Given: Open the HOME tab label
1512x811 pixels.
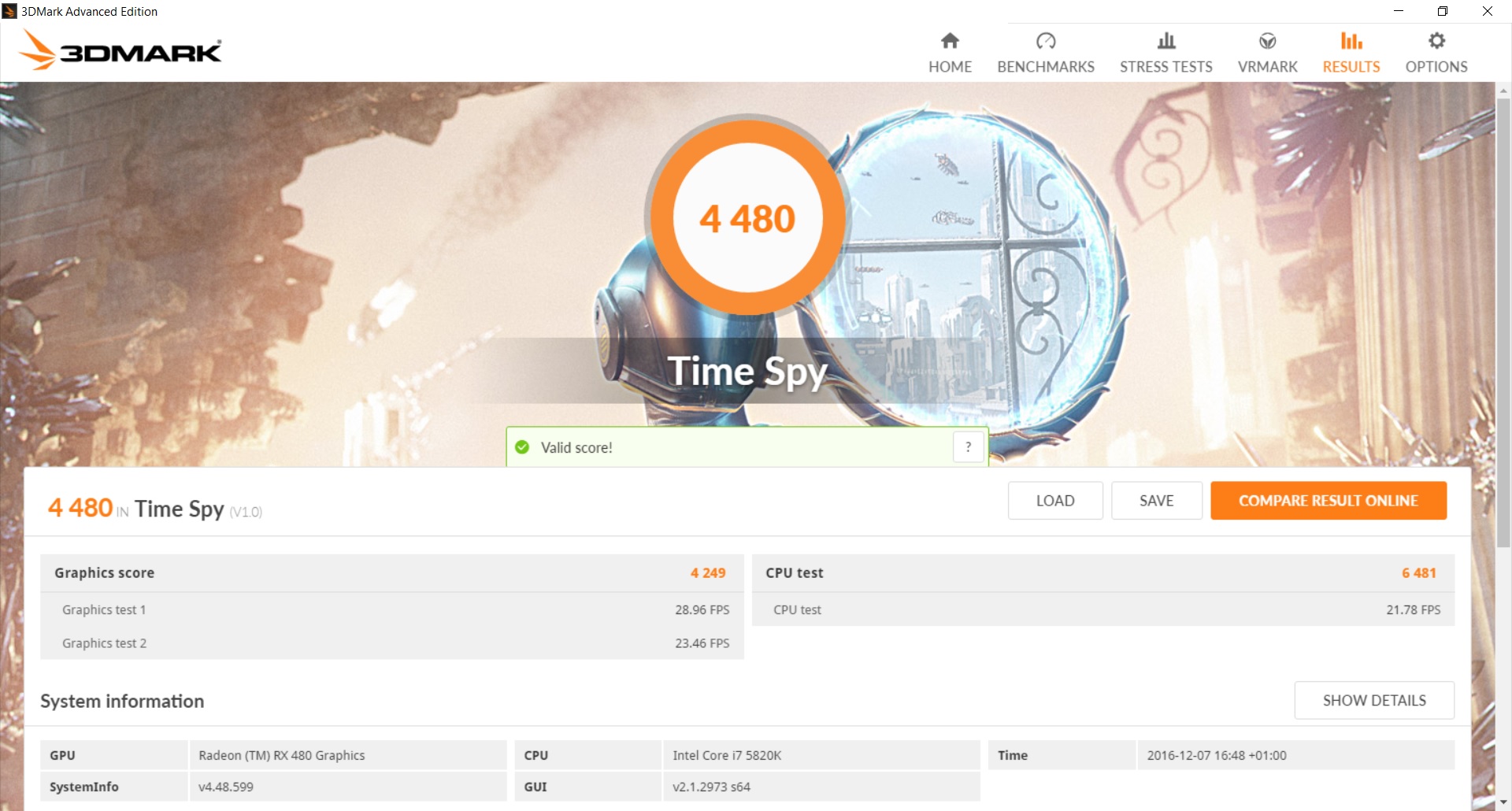Looking at the screenshot, I should pos(950,67).
